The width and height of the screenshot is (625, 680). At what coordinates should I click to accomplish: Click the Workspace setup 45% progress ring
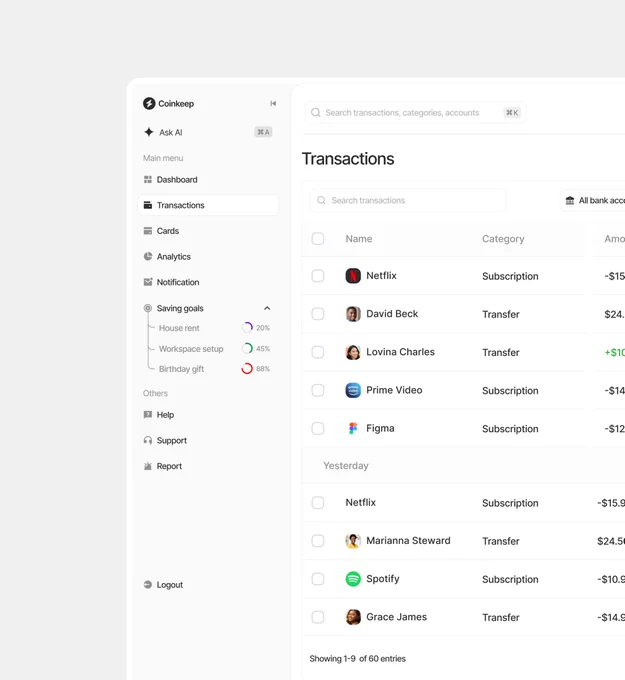point(247,348)
